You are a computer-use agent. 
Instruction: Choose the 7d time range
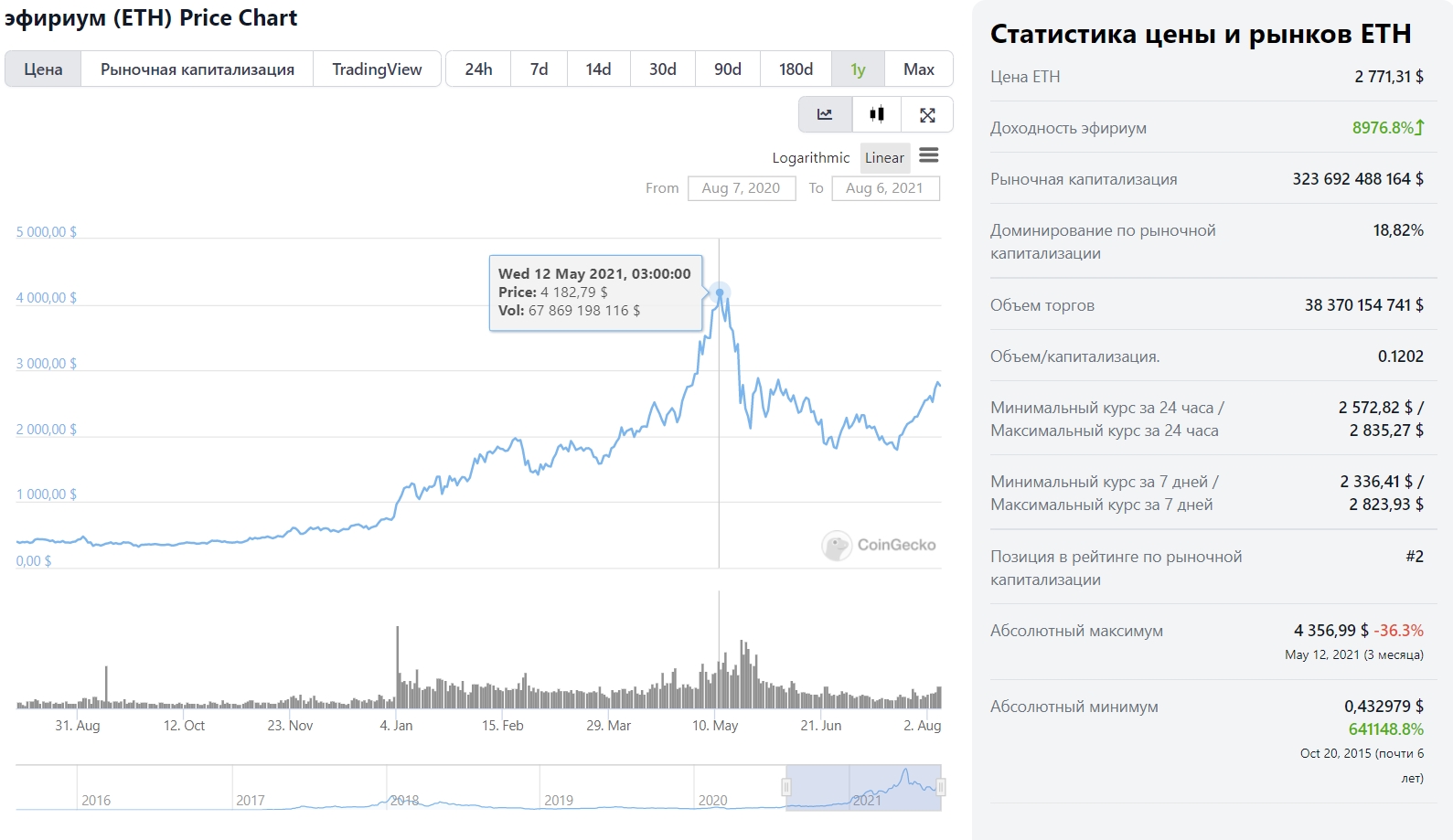[x=540, y=69]
